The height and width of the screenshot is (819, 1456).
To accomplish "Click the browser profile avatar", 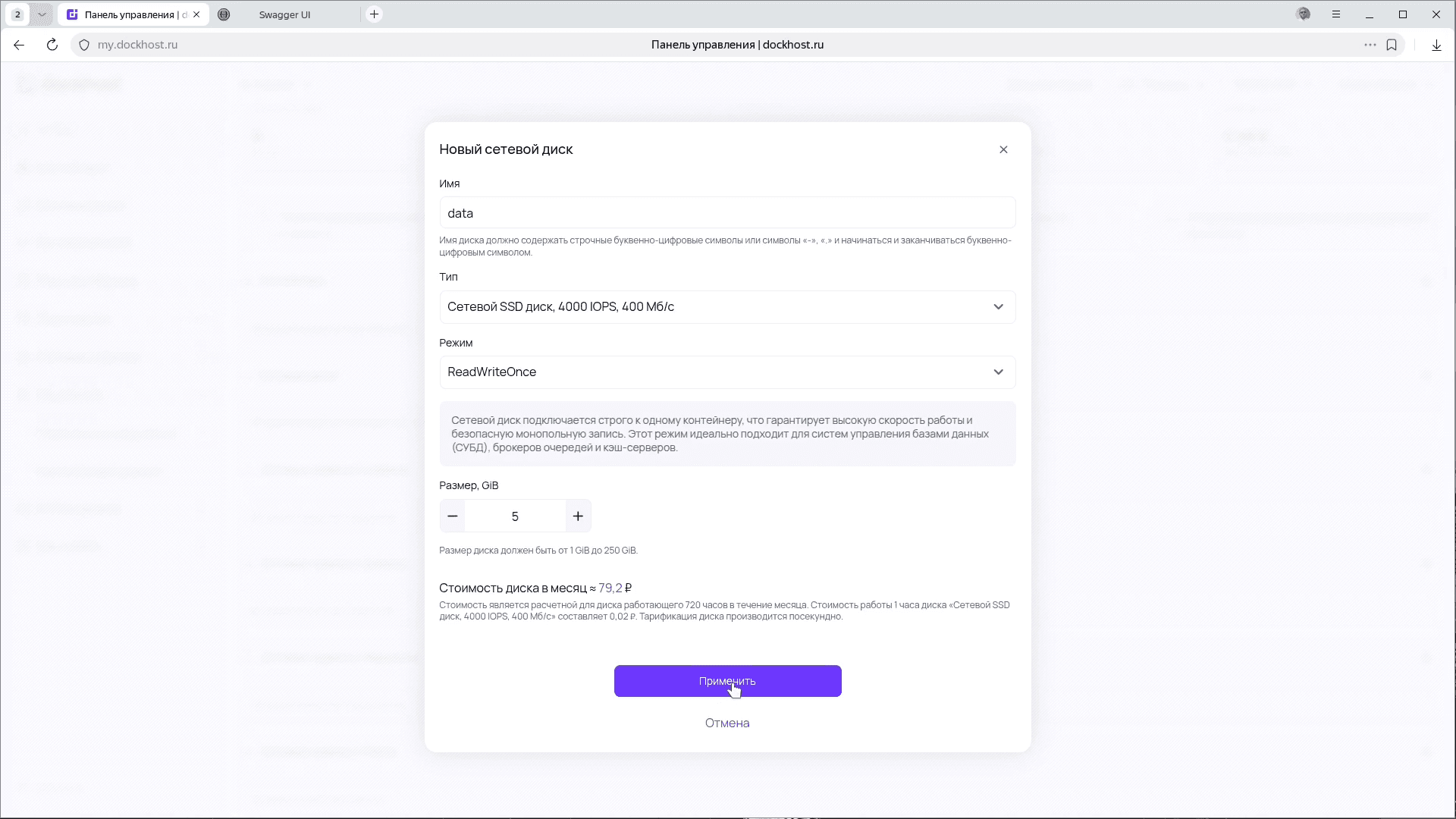I will click(x=1304, y=14).
